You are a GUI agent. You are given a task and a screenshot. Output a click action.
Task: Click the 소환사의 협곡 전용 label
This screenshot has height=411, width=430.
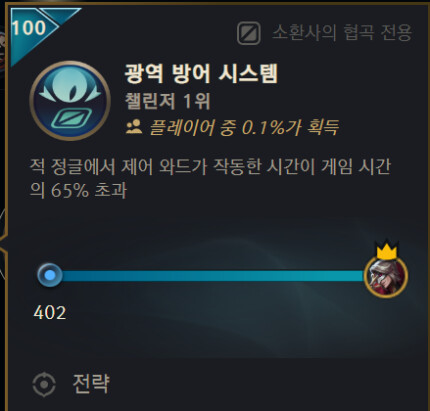click(x=342, y=33)
